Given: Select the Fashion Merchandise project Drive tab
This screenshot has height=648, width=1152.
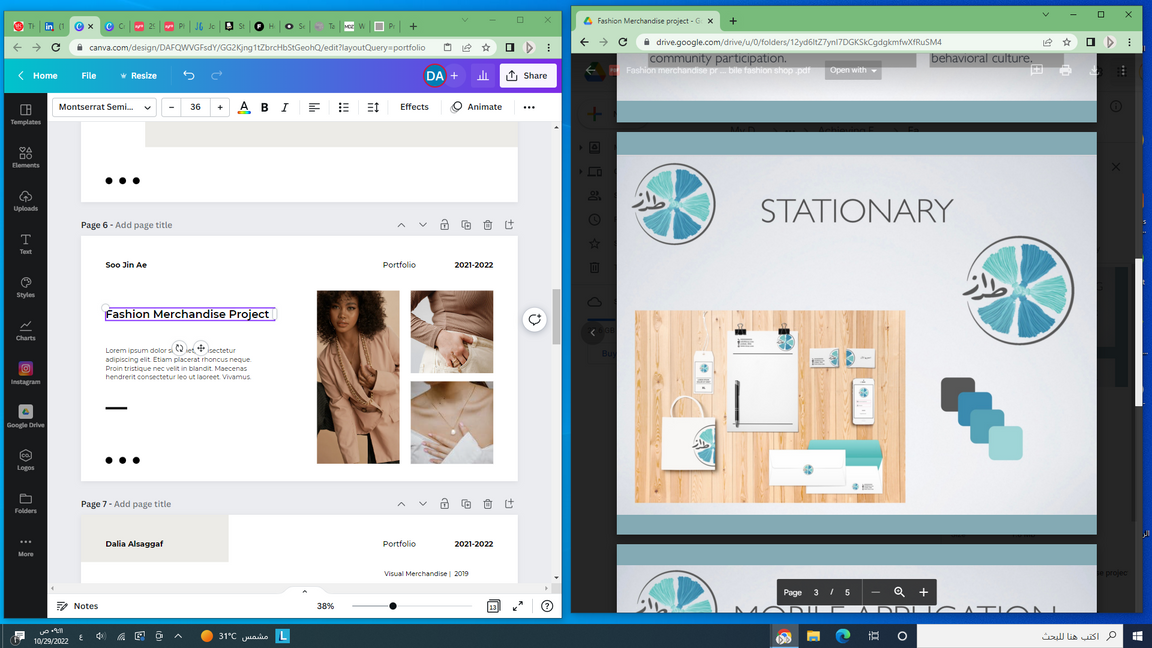Looking at the screenshot, I should (647, 21).
